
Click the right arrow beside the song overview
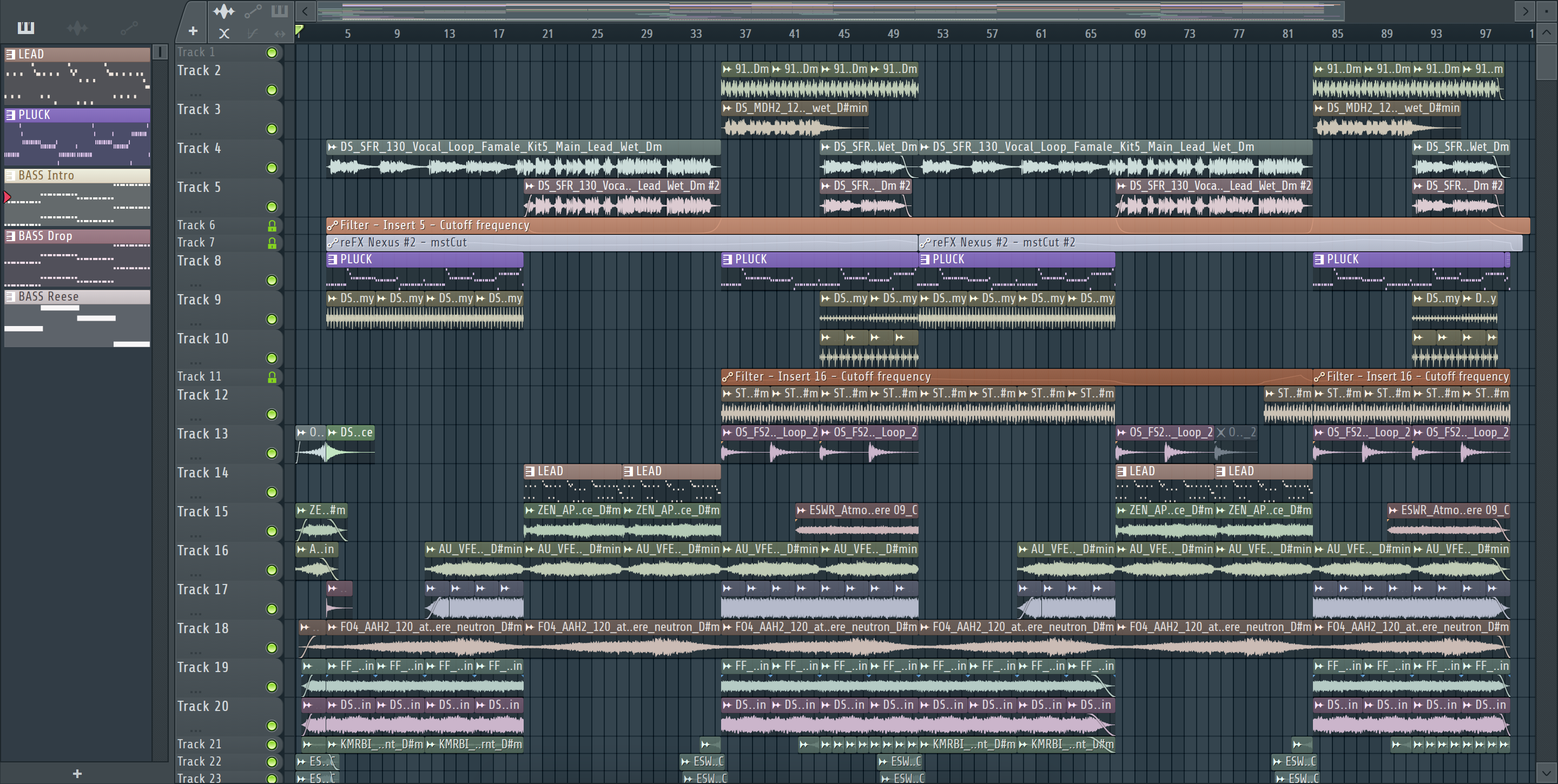(1525, 11)
